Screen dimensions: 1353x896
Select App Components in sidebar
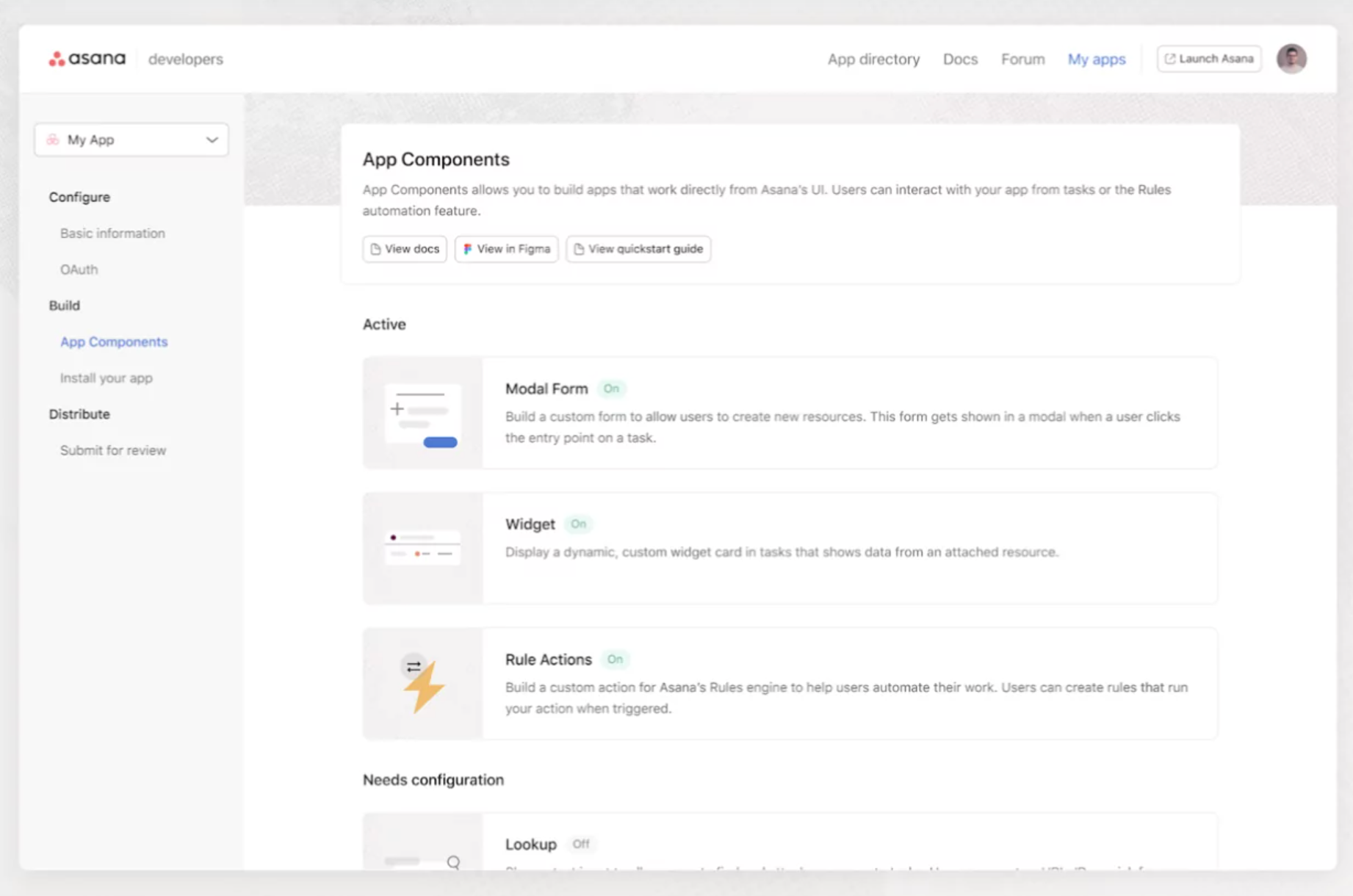114,342
